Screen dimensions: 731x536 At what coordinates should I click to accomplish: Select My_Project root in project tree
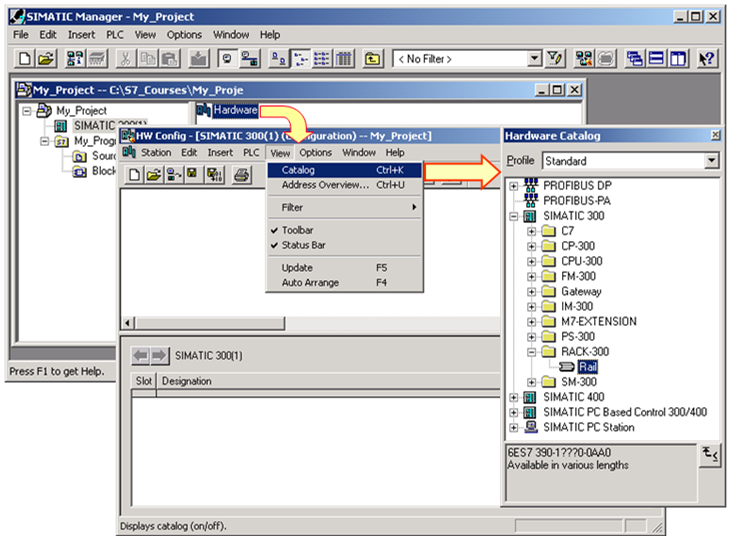81,111
